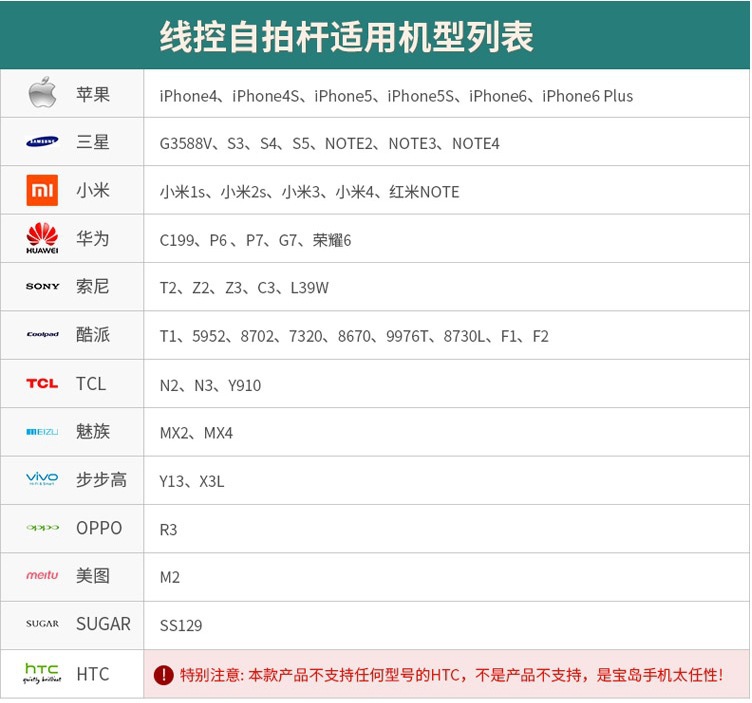Click the red Huawei logo
This screenshot has height=703, width=752.
[42, 238]
